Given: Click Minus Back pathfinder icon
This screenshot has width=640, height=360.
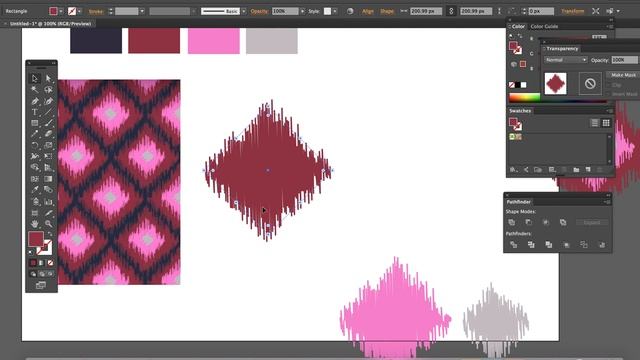Looking at the screenshot, I should click(602, 244).
